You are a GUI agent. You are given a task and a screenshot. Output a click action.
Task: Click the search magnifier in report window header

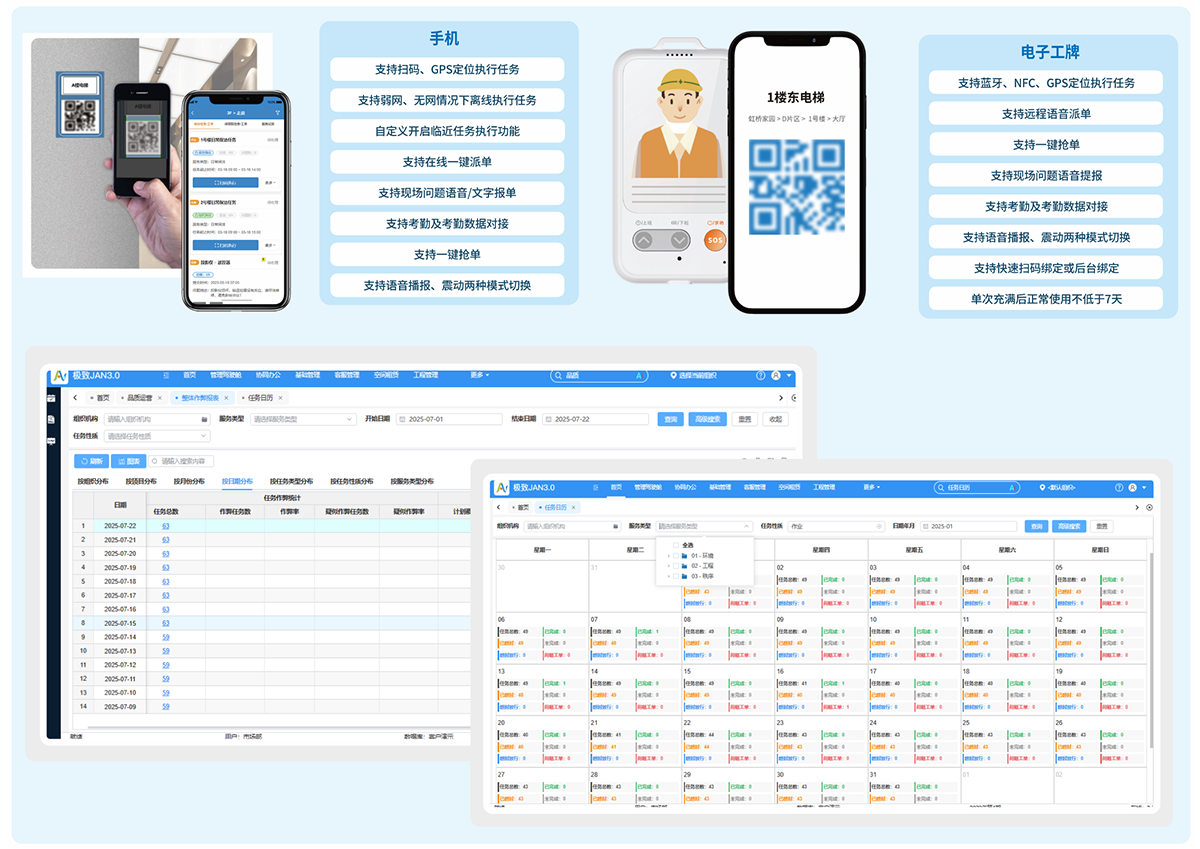558,375
